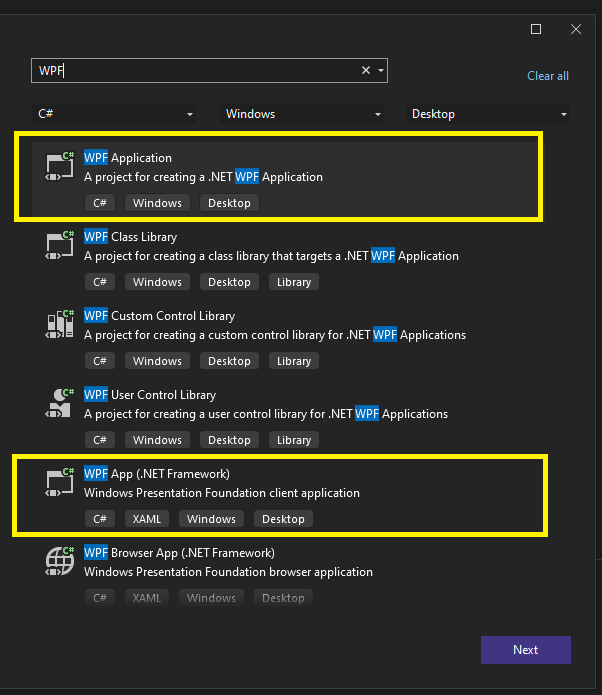Viewport: 602px width, 695px height.
Task: Click the Desktop tag under WPF Class Library
Action: 229,282
